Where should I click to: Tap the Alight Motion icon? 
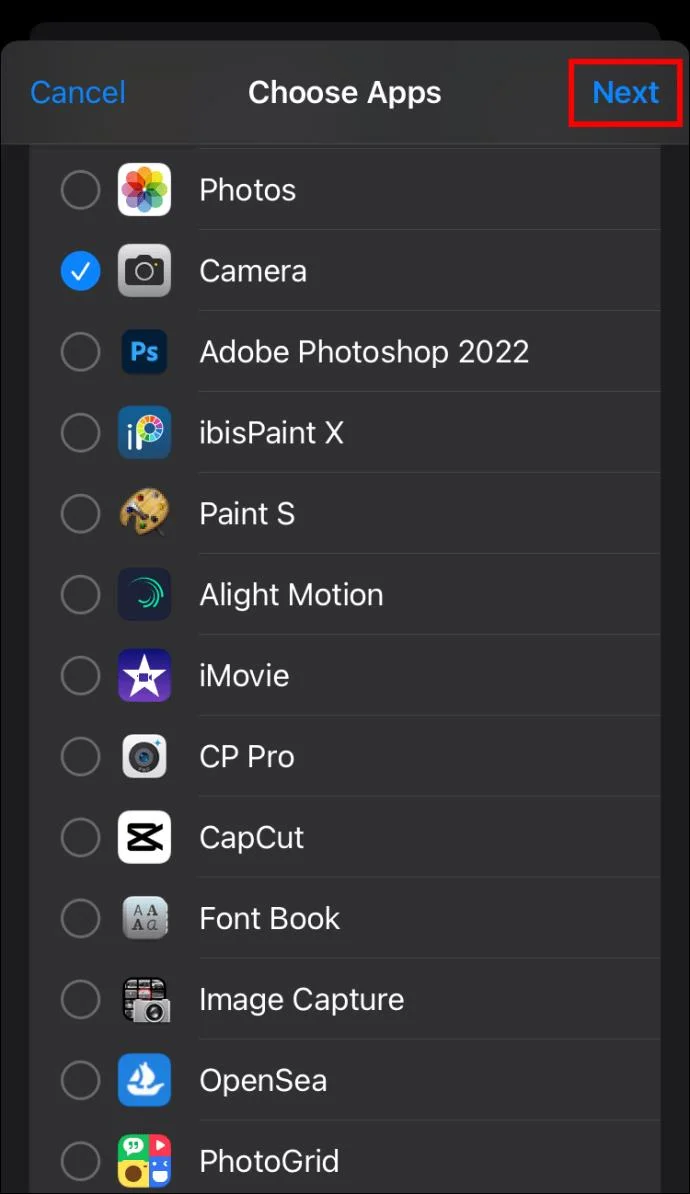(x=144, y=595)
